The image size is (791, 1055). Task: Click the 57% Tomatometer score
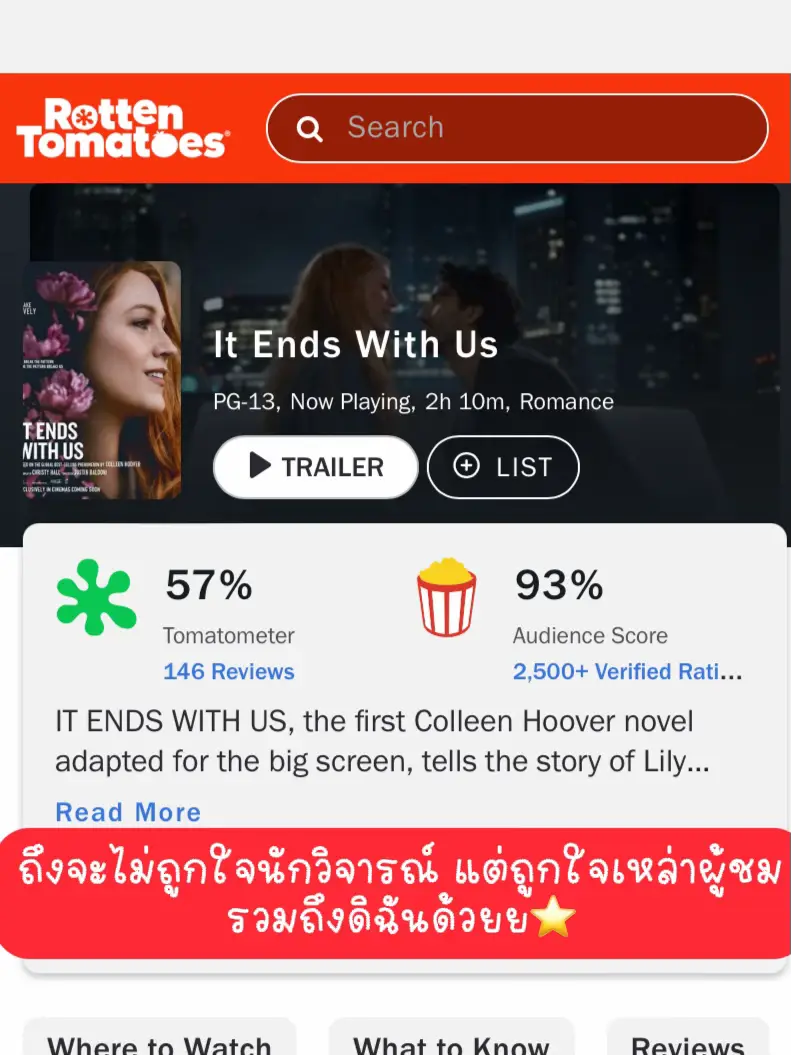tap(209, 585)
